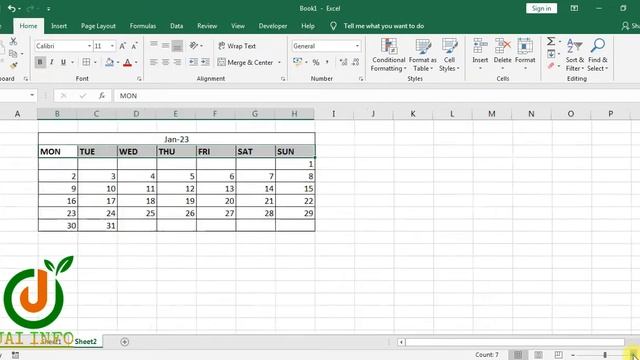This screenshot has width=640, height=360.
Task: Click the AutoSum sigma icon
Action: tap(551, 41)
